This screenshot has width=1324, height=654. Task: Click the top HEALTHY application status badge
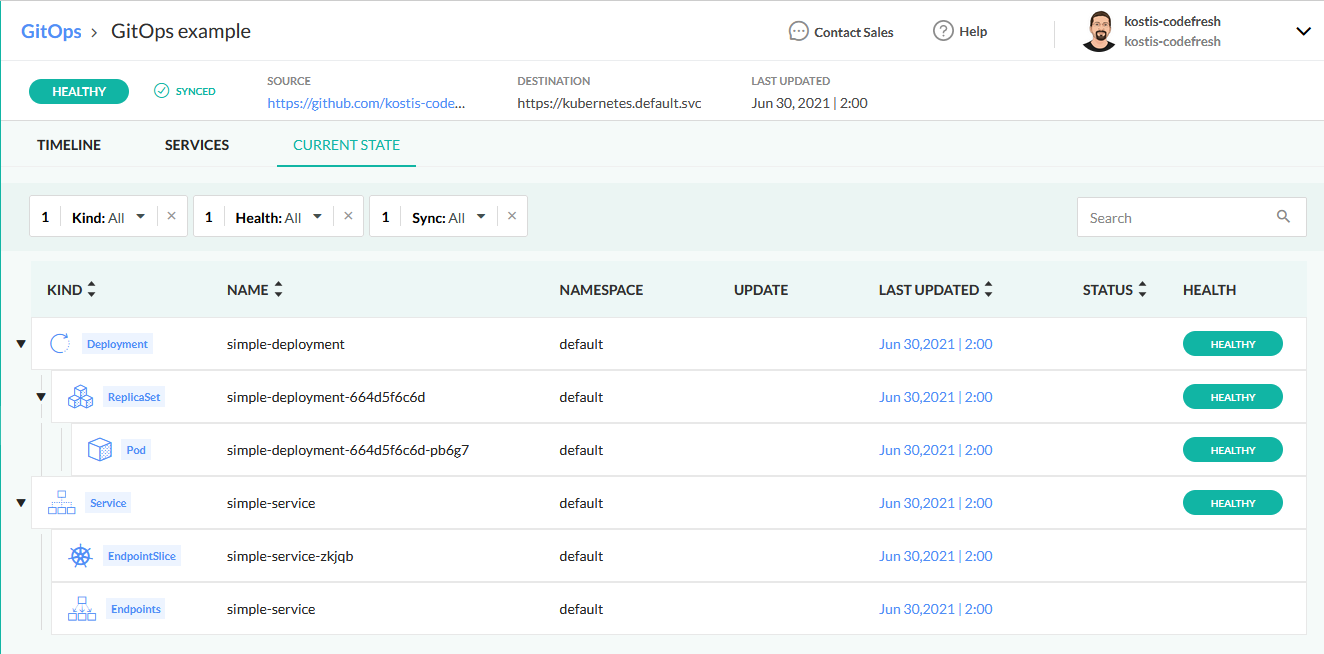tap(79, 91)
